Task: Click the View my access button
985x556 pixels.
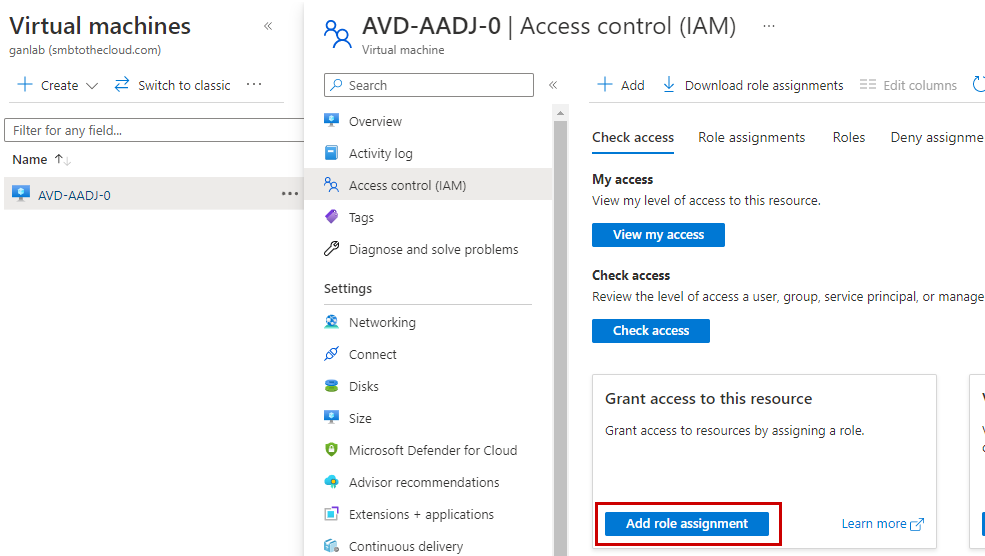Action: 658,235
